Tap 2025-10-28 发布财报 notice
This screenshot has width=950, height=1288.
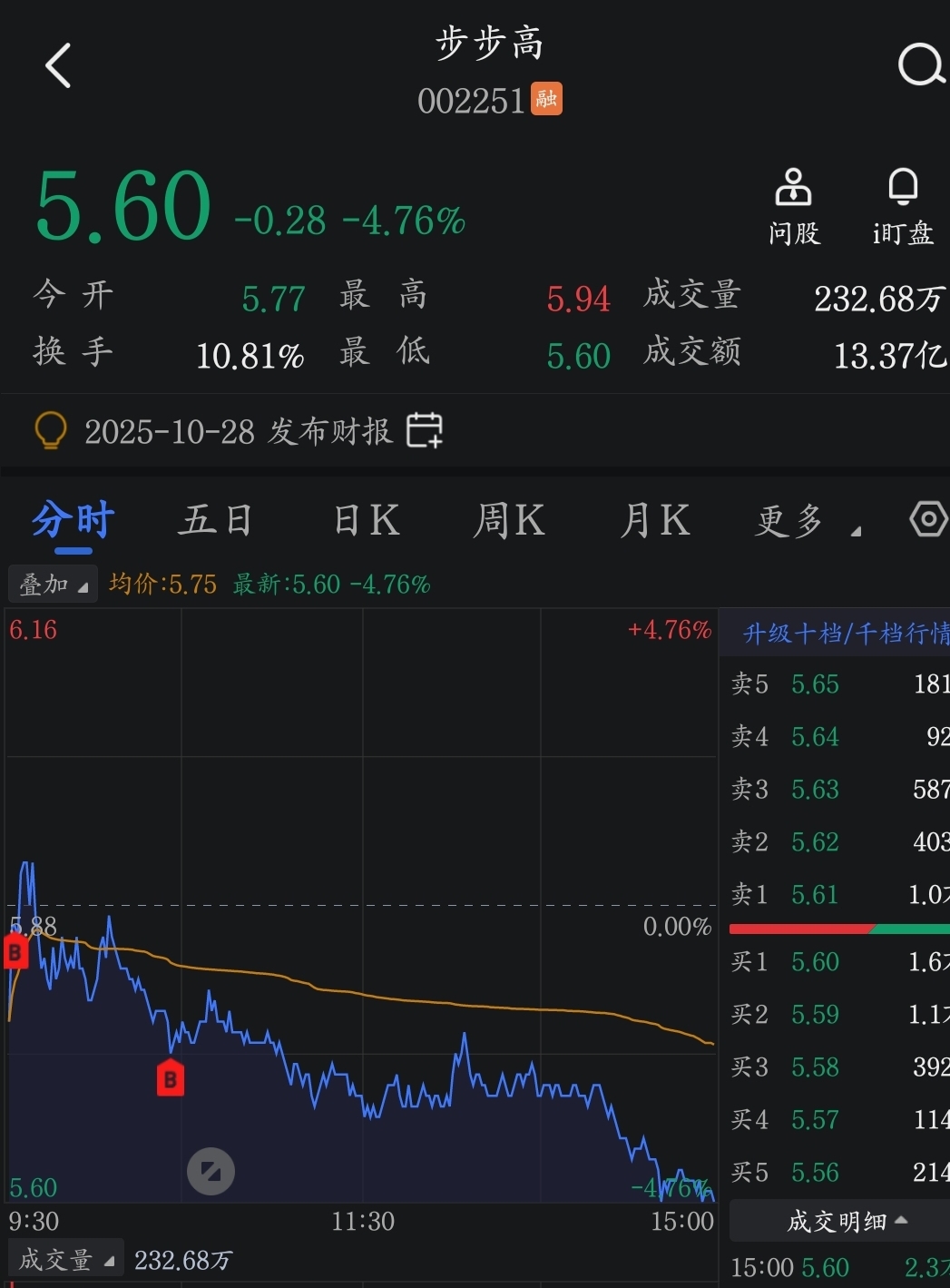[238, 431]
